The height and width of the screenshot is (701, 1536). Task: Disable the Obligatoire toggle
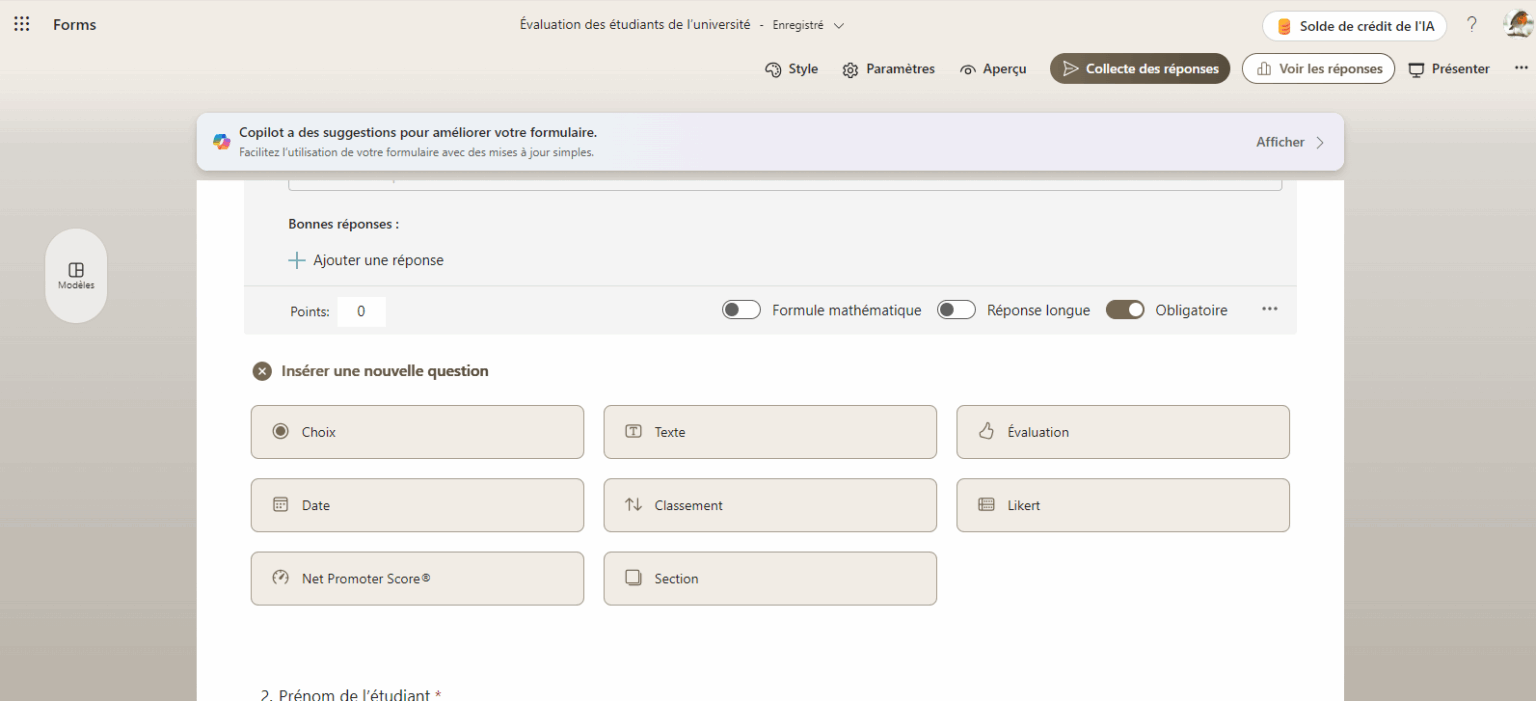tap(1125, 309)
